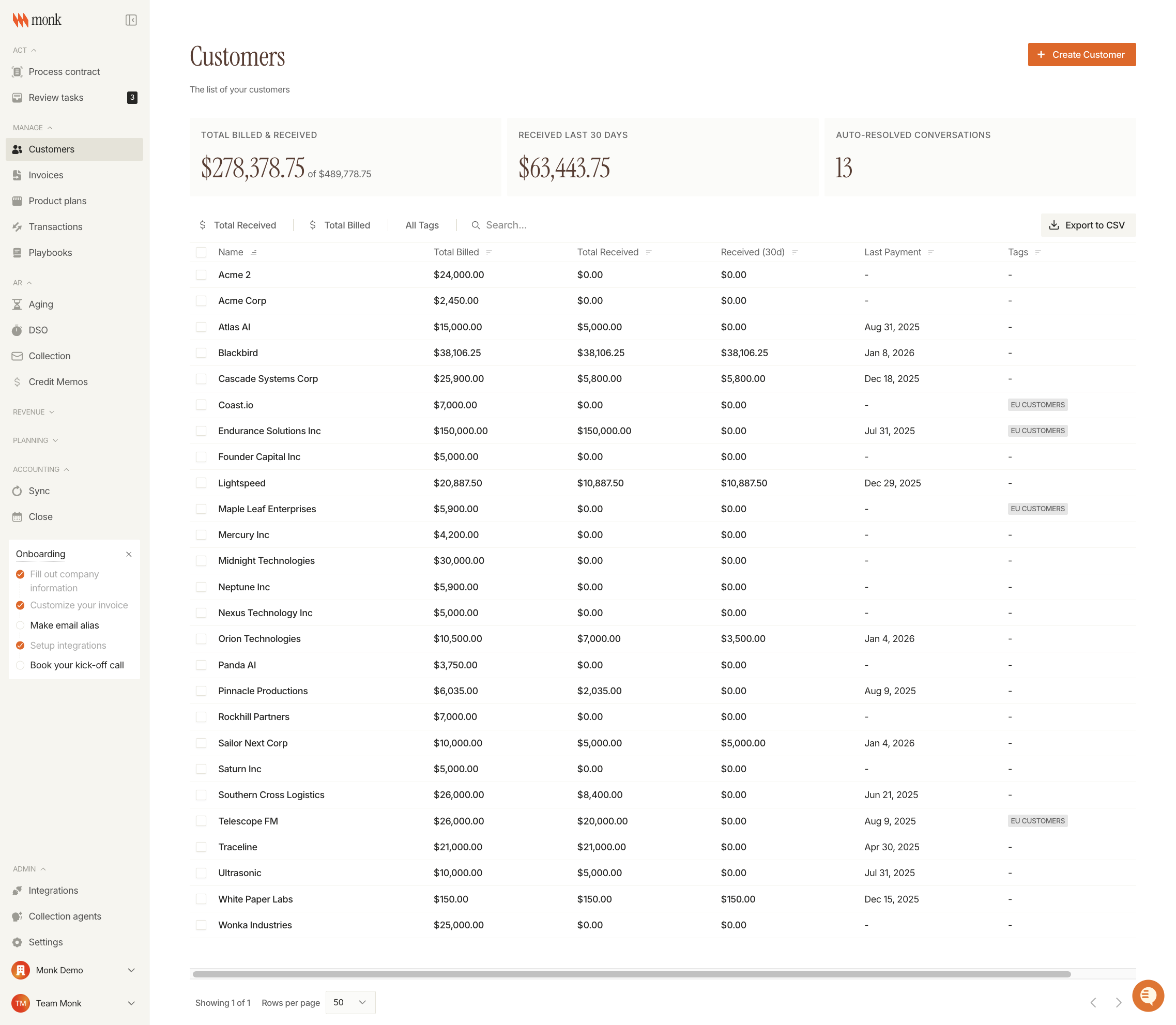Screen dimensions: 1176x1025
Task: Collapse the sidebar using the panel icon
Action: point(130,20)
